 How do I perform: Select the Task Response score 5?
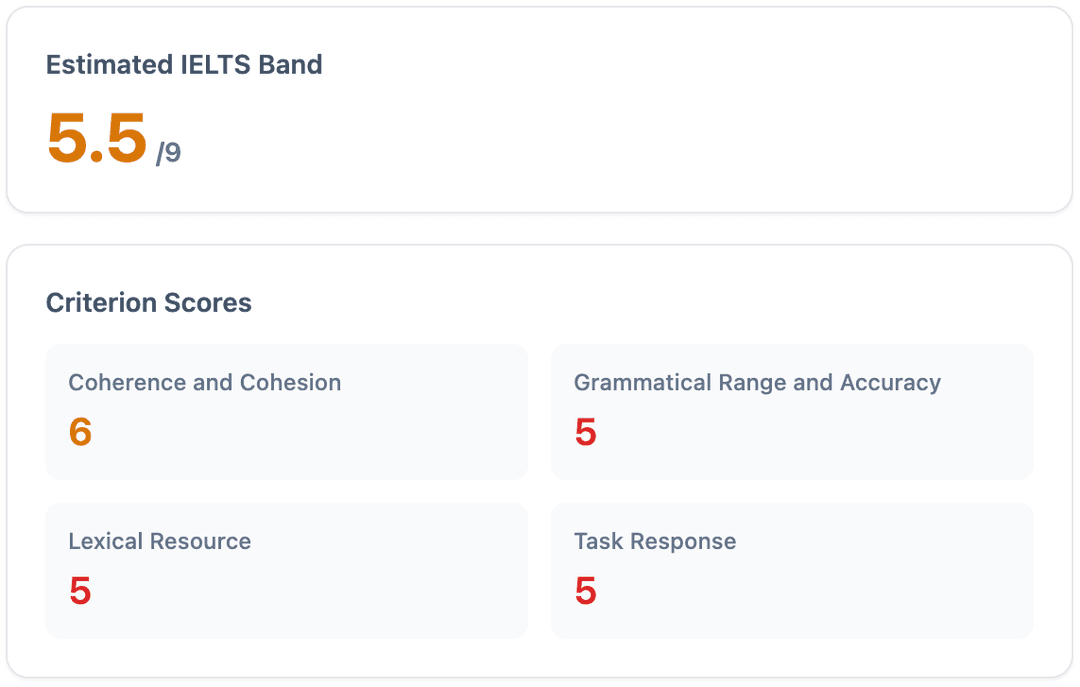pyautogui.click(x=586, y=591)
